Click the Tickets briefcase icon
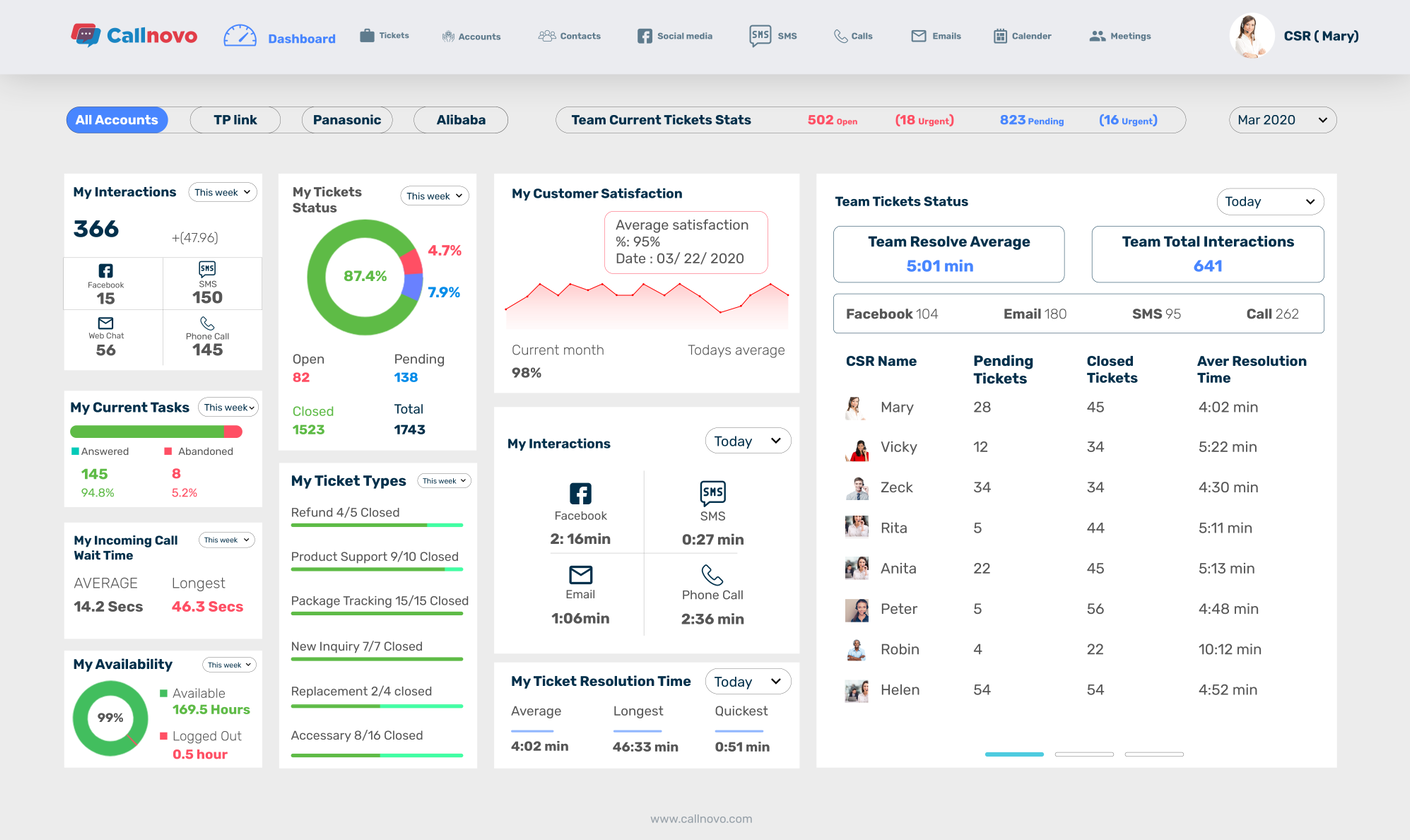 pyautogui.click(x=367, y=35)
